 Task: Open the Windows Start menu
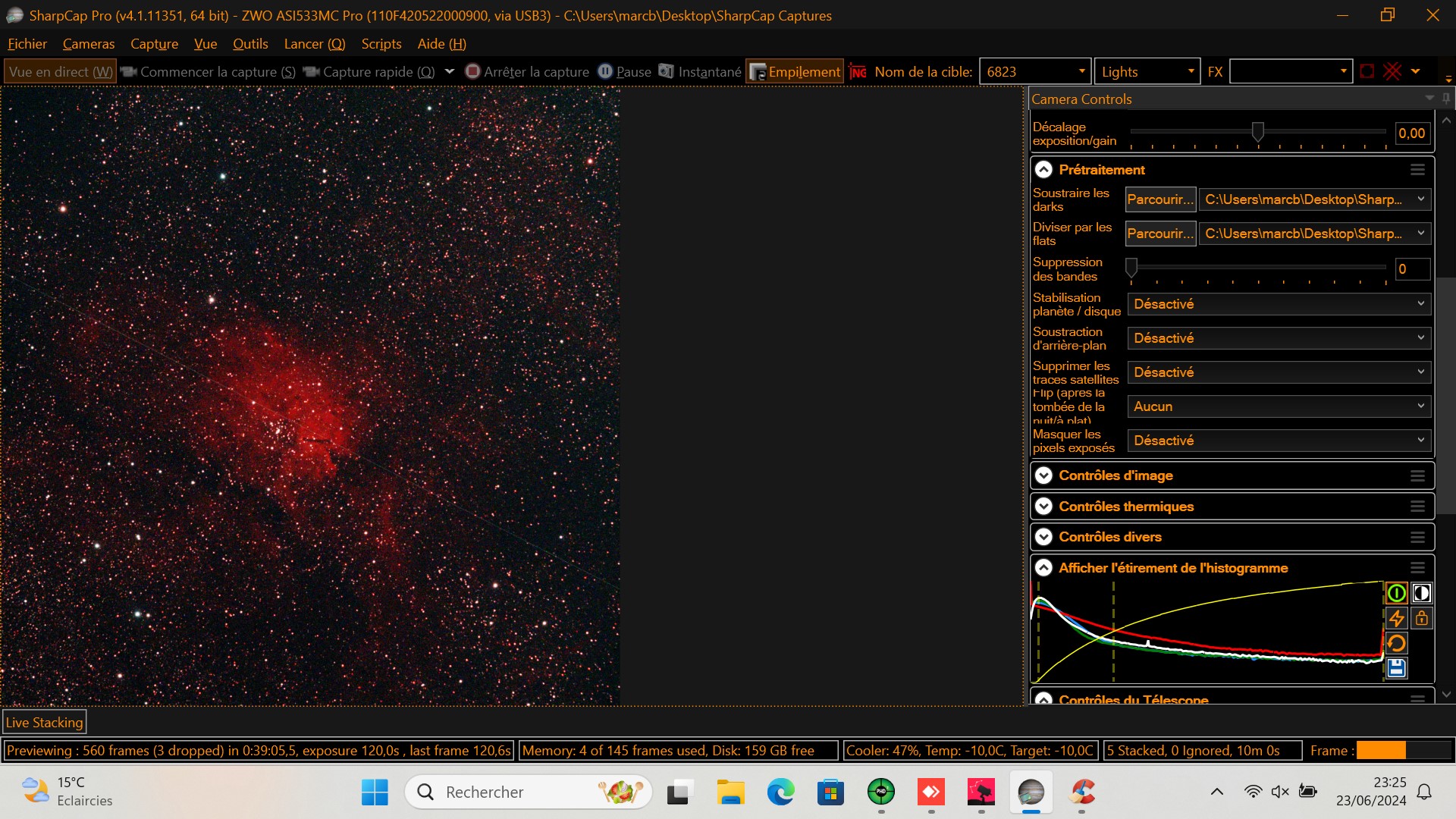point(375,792)
